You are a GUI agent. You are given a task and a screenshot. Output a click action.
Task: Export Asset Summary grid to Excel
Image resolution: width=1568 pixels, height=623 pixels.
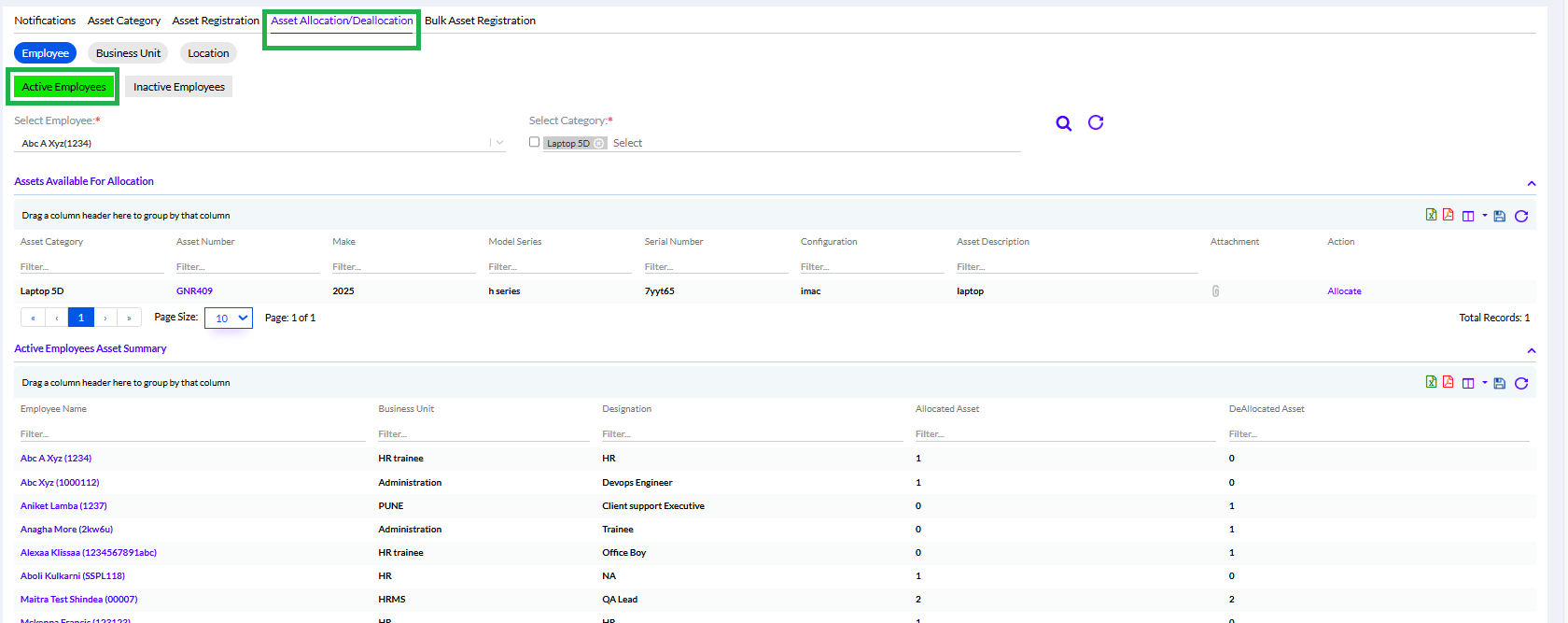(x=1431, y=382)
